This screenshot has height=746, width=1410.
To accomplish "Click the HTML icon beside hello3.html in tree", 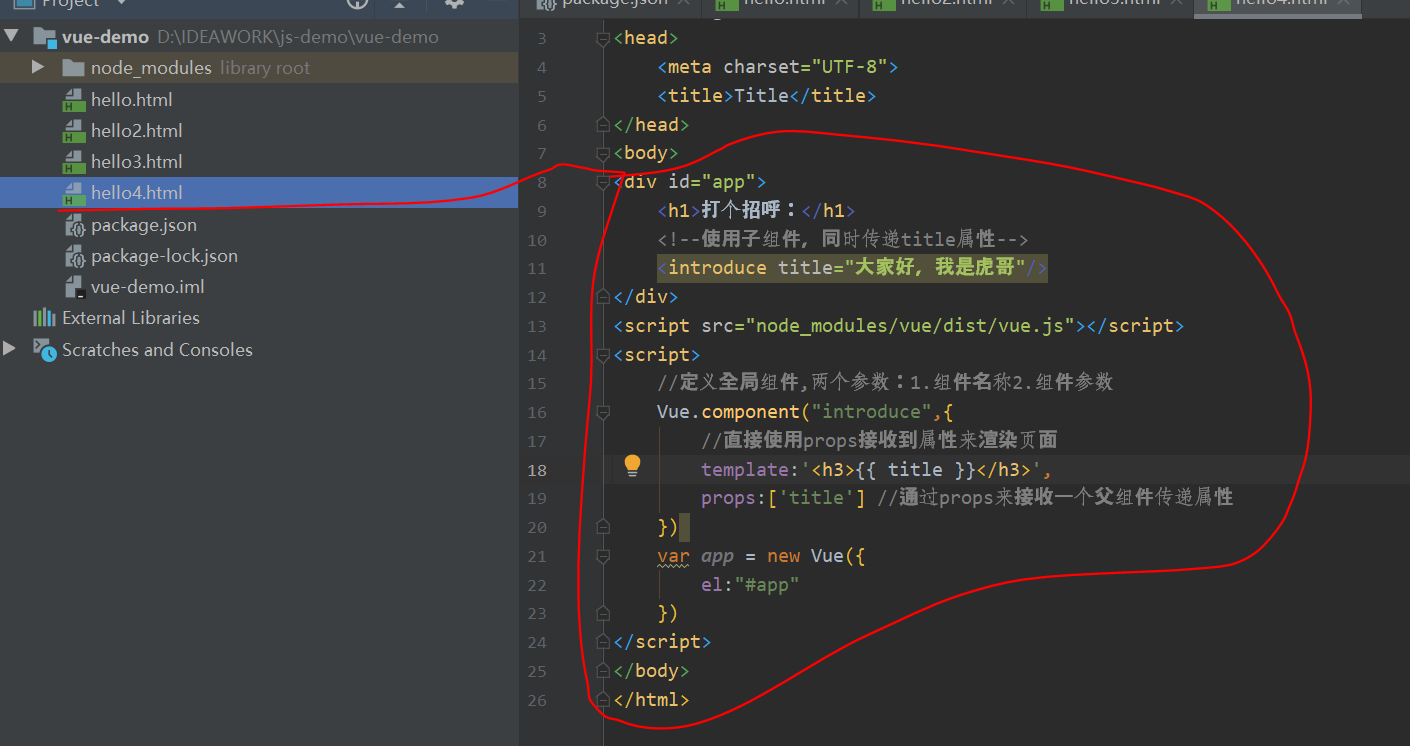I will (74, 161).
